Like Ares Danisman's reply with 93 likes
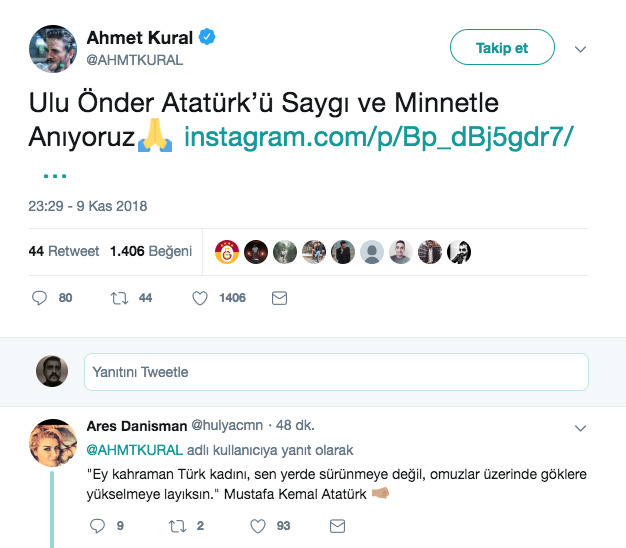The image size is (626, 548). (x=257, y=525)
